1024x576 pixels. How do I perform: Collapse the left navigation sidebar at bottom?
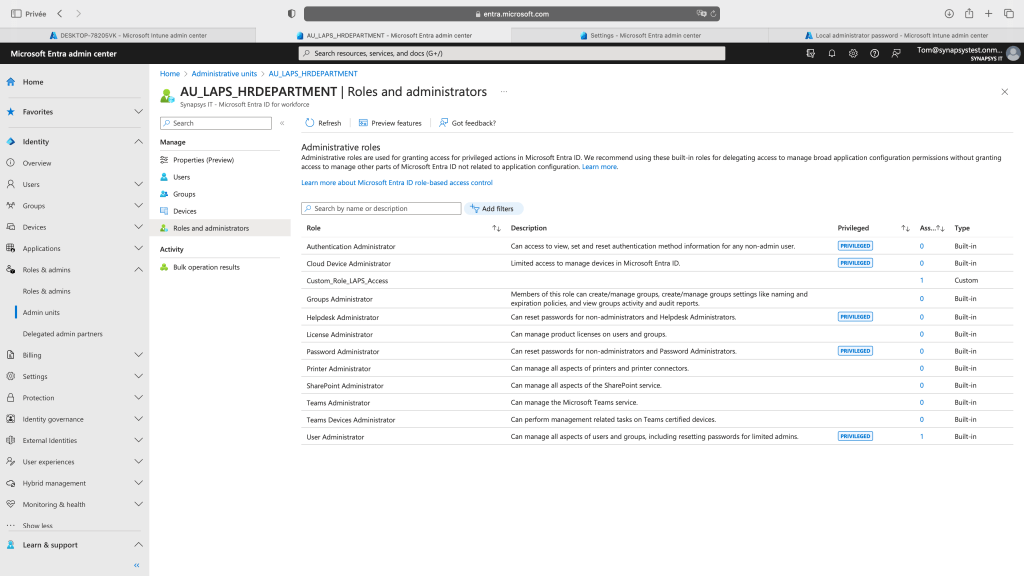click(137, 565)
